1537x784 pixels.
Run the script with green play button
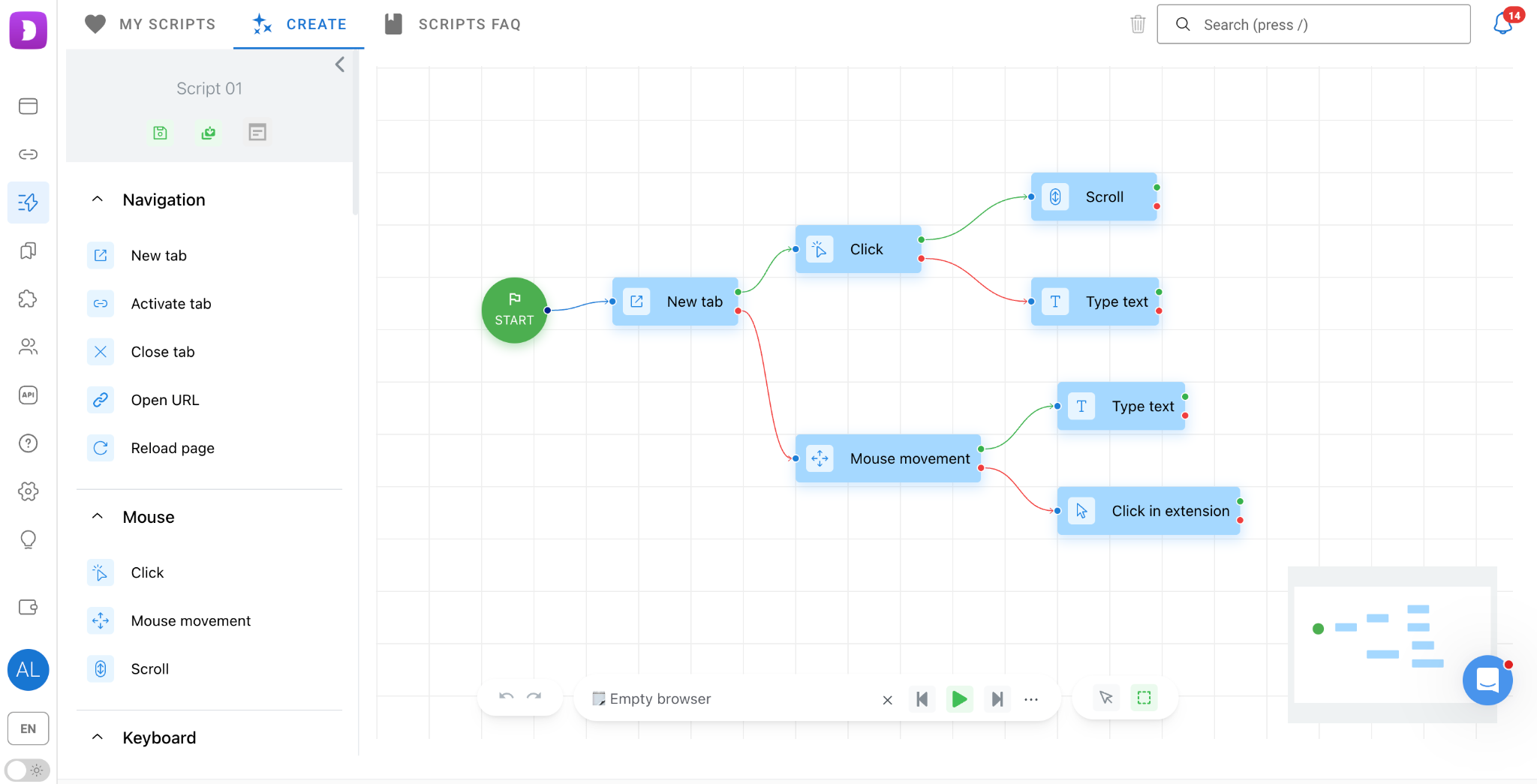pos(960,699)
